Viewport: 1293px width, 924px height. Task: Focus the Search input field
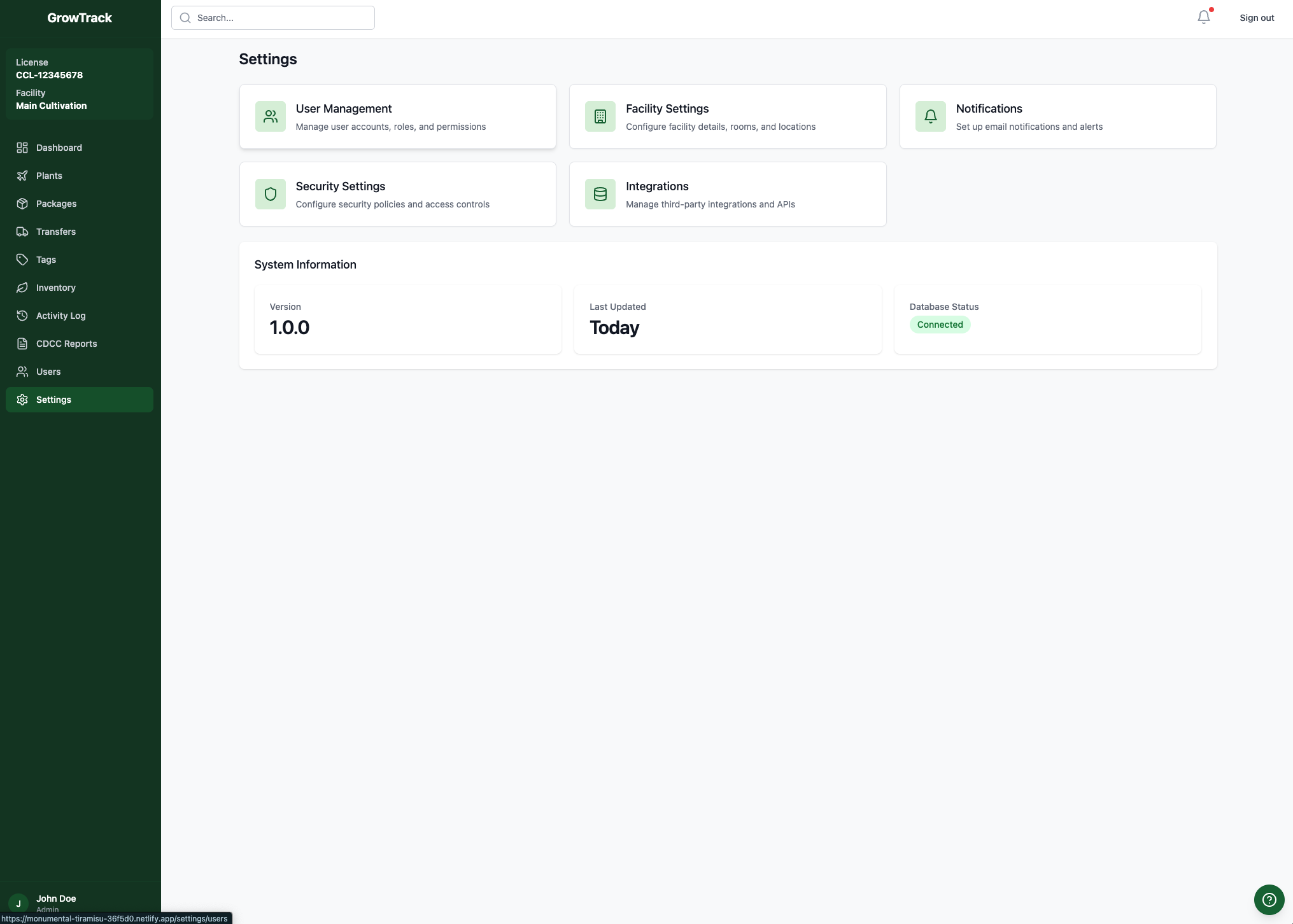280,18
